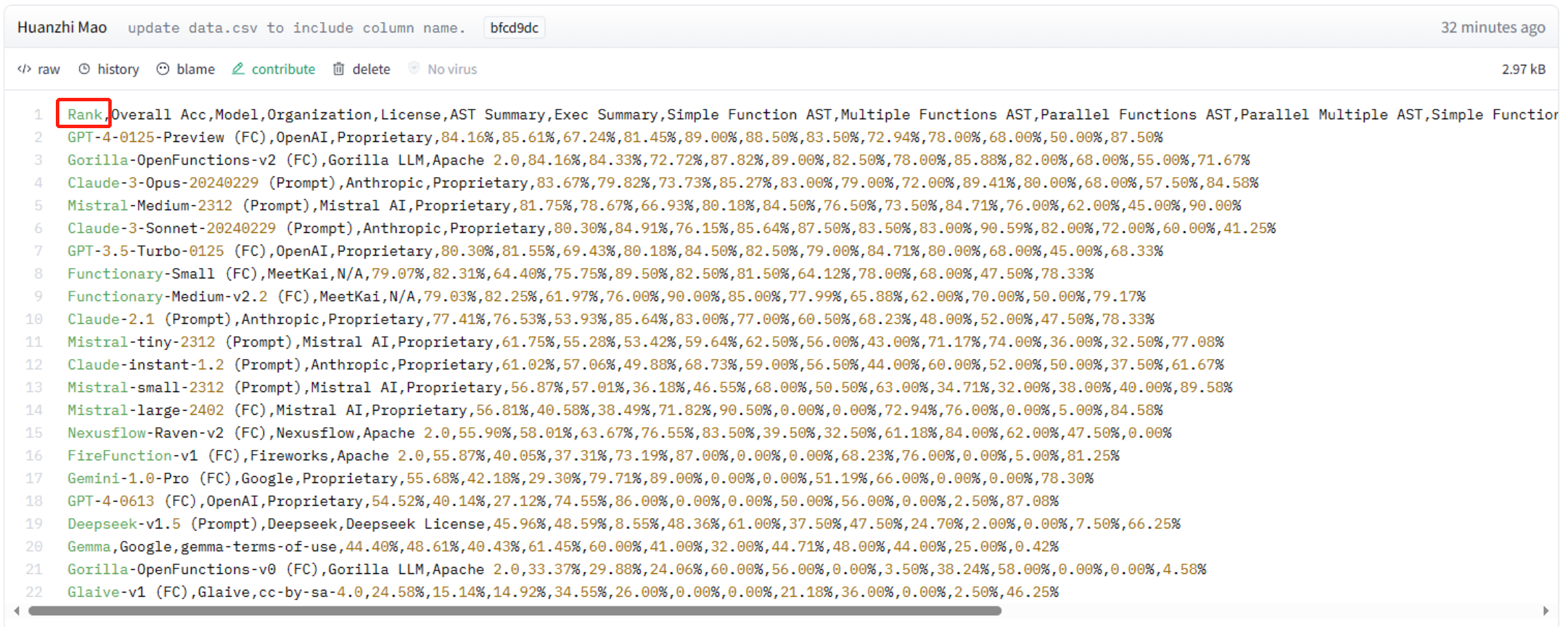Click the contribute pencil icon
Viewport: 1568px width, 627px height.
pos(238,69)
